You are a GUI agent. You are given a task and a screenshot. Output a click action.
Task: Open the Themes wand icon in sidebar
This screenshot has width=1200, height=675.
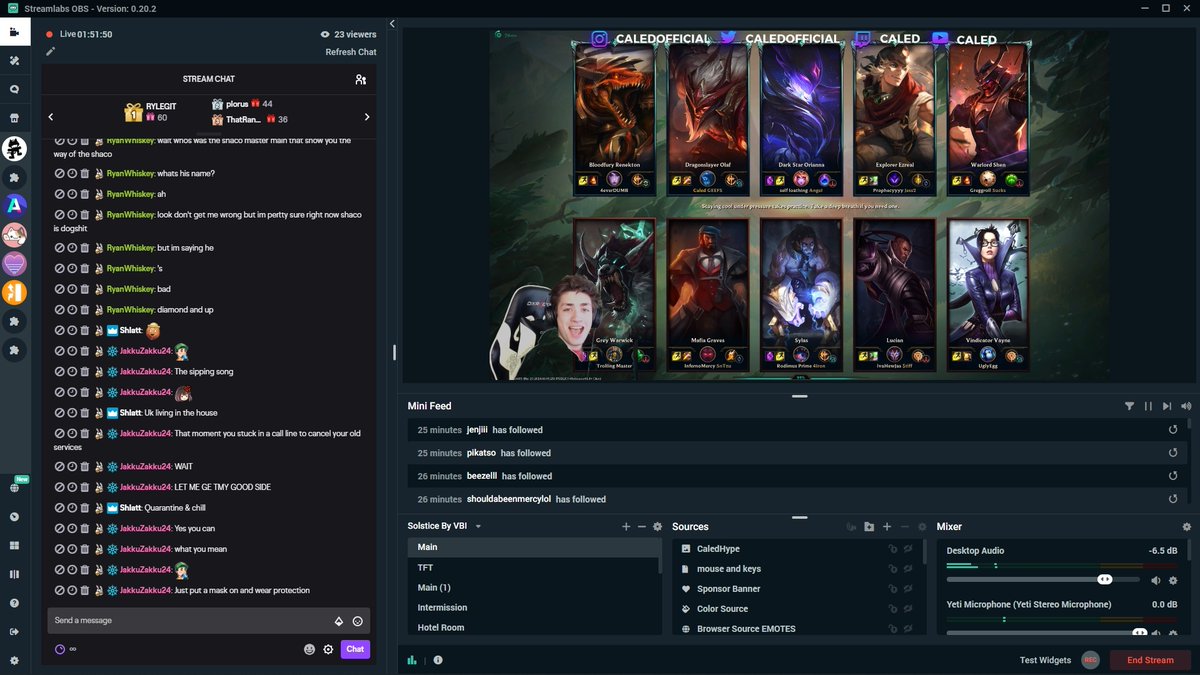click(x=14, y=61)
